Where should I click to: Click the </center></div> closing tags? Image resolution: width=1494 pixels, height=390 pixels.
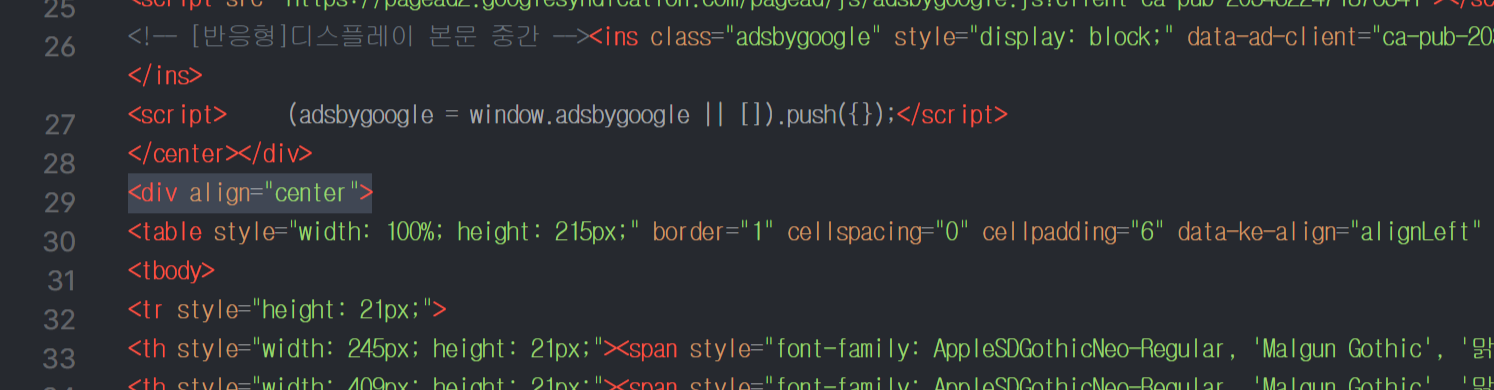coord(220,153)
